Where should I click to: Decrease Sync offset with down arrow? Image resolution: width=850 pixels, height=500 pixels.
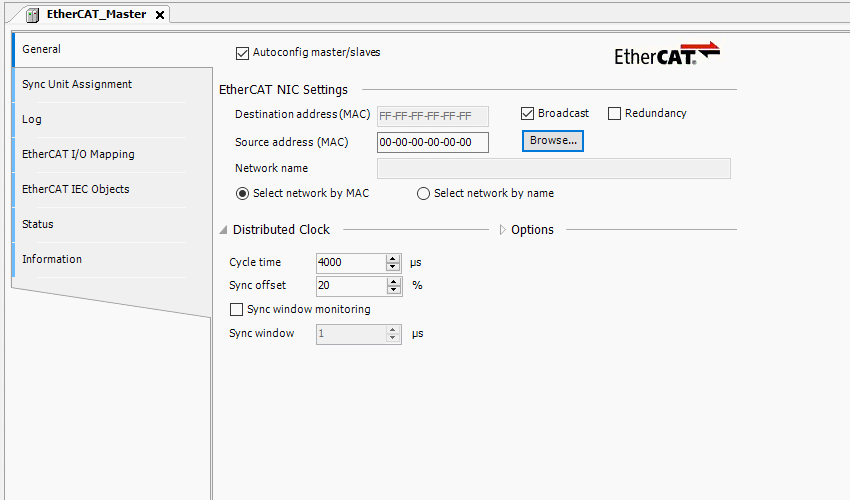pos(393,290)
